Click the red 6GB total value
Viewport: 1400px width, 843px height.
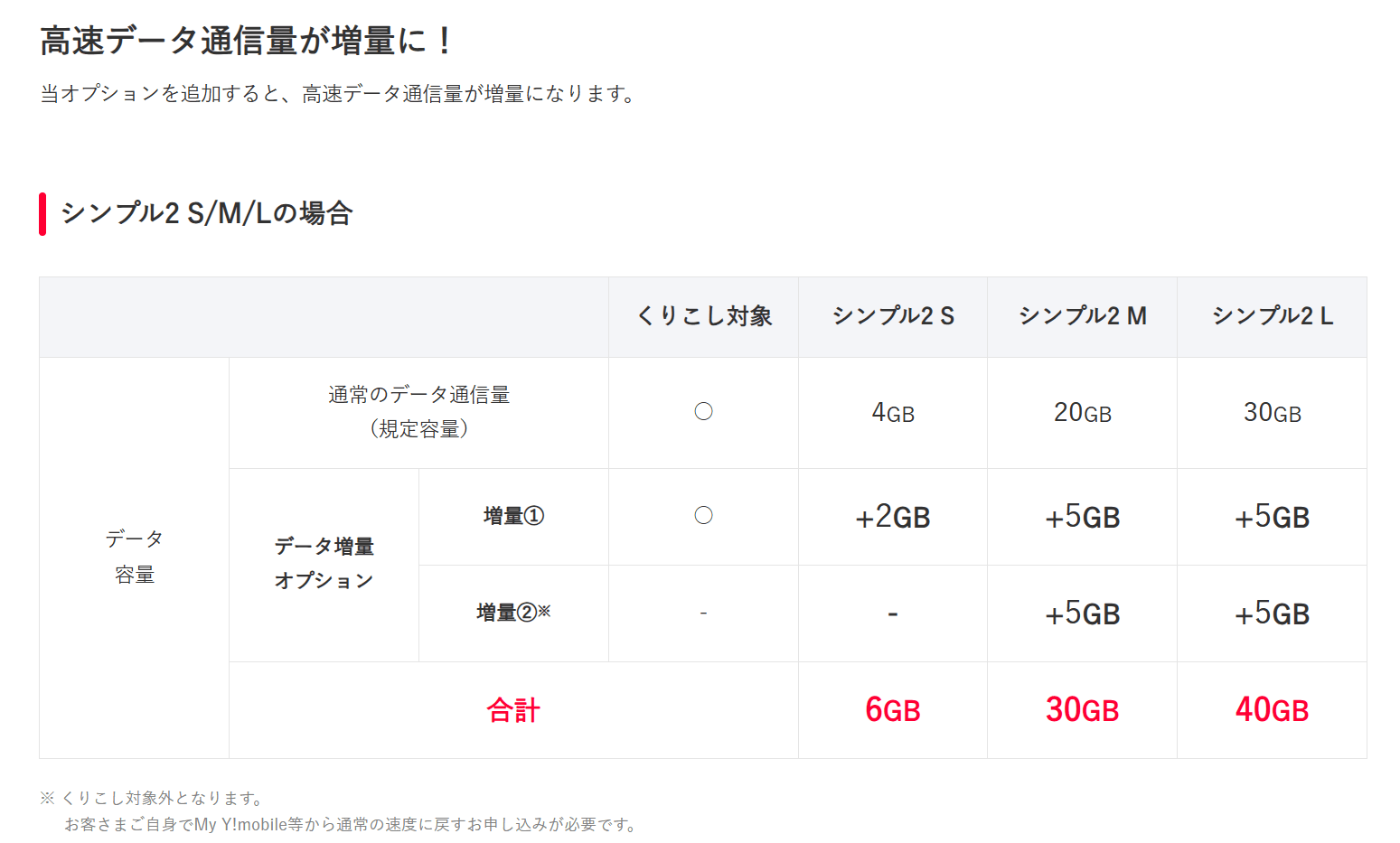point(893,710)
